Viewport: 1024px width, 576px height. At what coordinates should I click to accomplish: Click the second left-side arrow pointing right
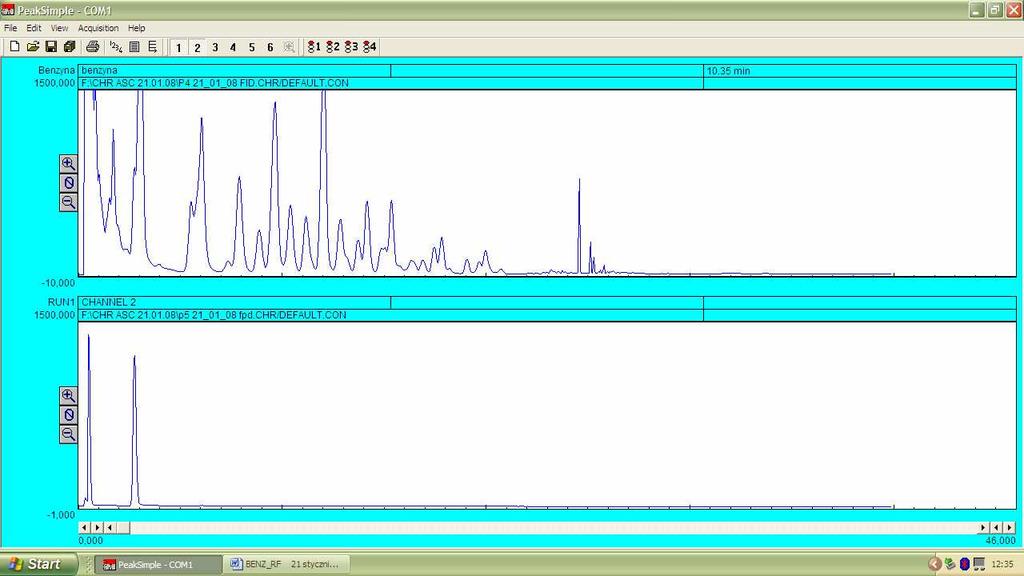tap(97, 528)
